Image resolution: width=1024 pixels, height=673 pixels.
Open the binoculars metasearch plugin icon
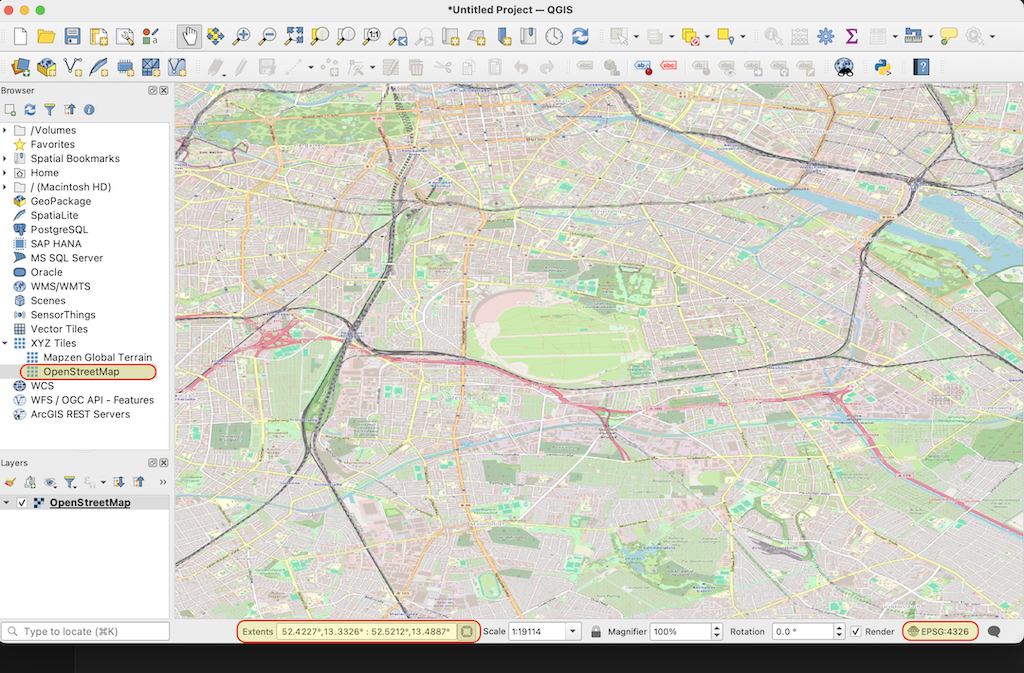844,67
